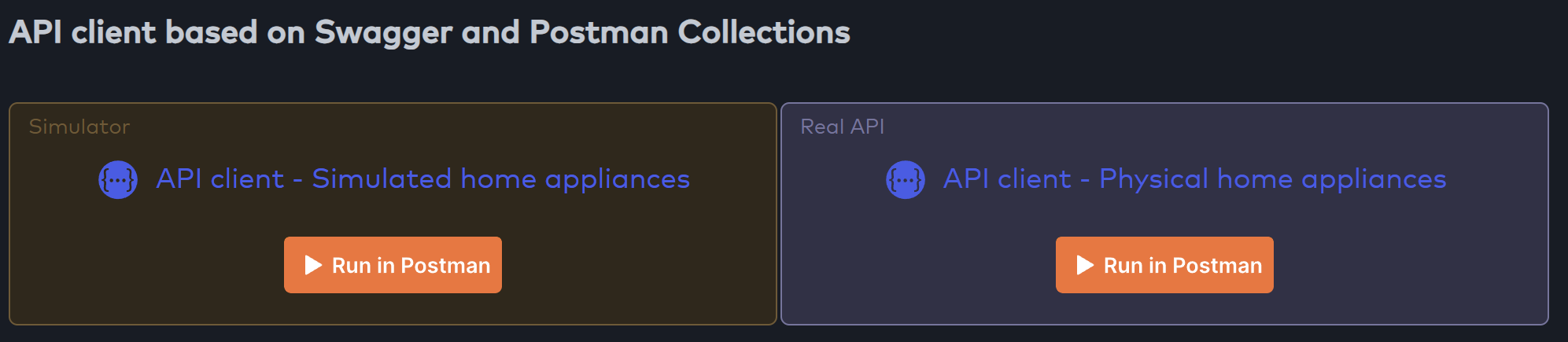Click the Swagger icon in the Simulator card

click(118, 180)
